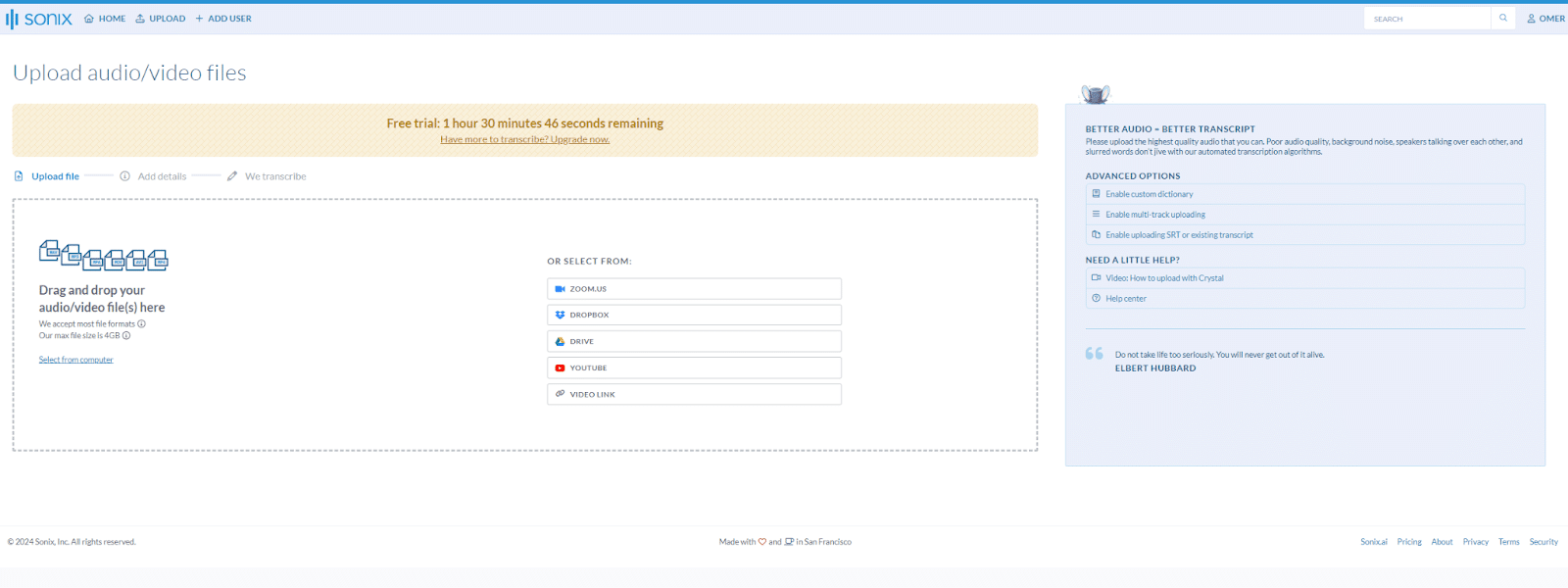The height and width of the screenshot is (588, 1568).
Task: Enable custom dictionary option
Action: 1150,194
